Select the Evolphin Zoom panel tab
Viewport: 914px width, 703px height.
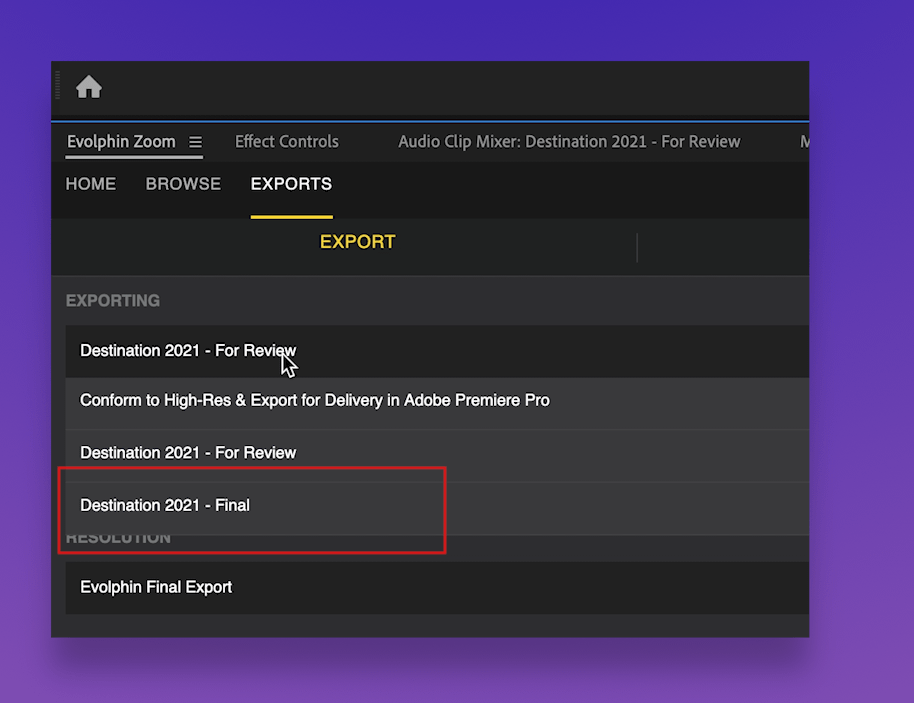coord(121,142)
